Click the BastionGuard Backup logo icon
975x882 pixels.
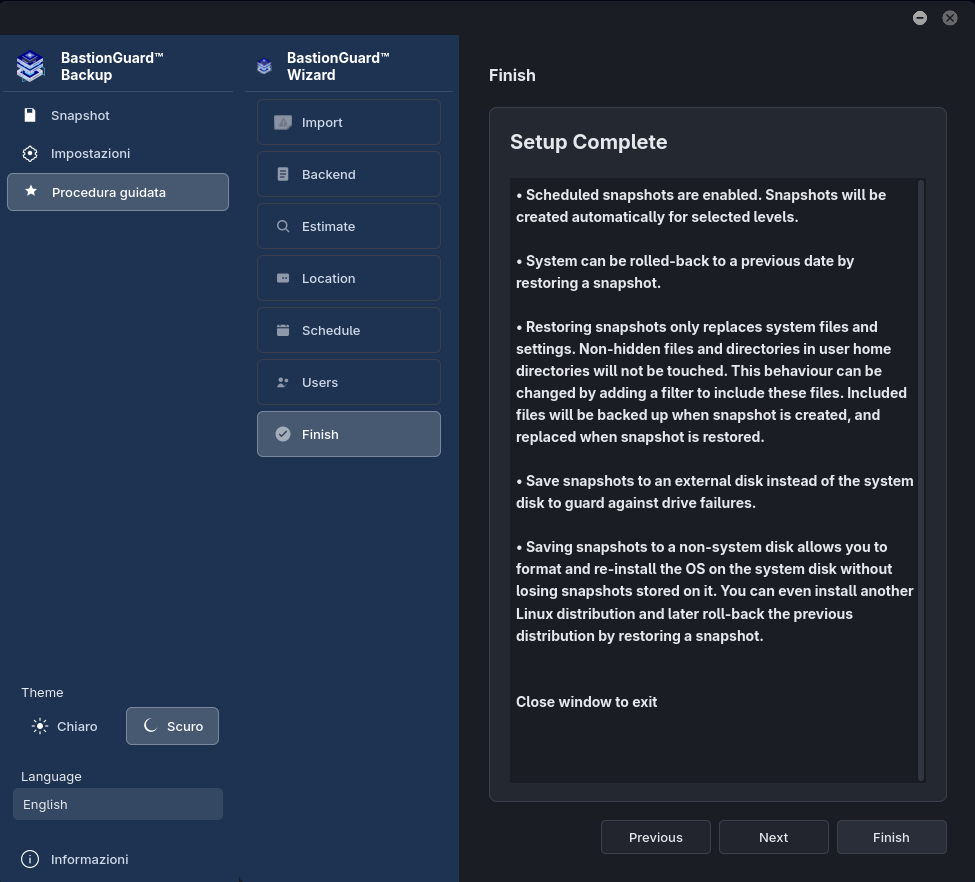pyautogui.click(x=30, y=66)
